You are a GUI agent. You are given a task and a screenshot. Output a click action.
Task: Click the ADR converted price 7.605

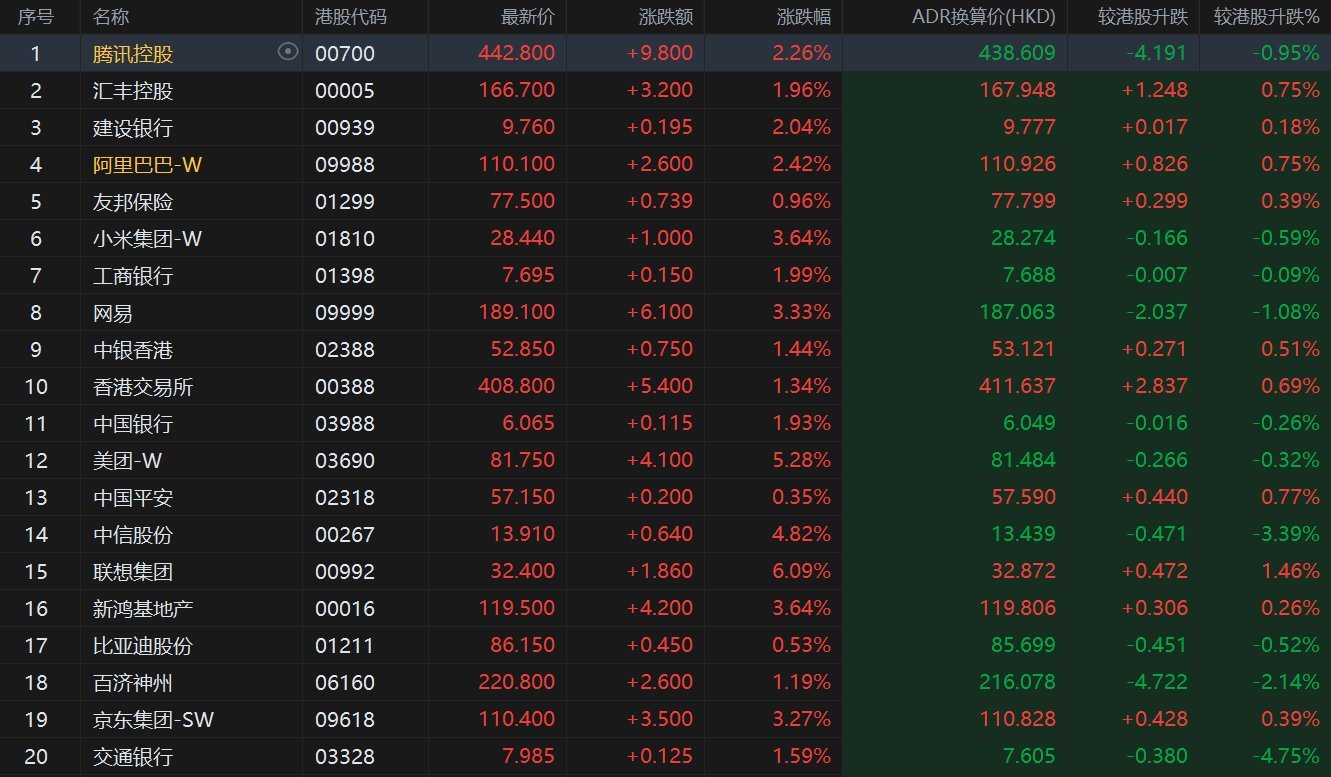1027,757
